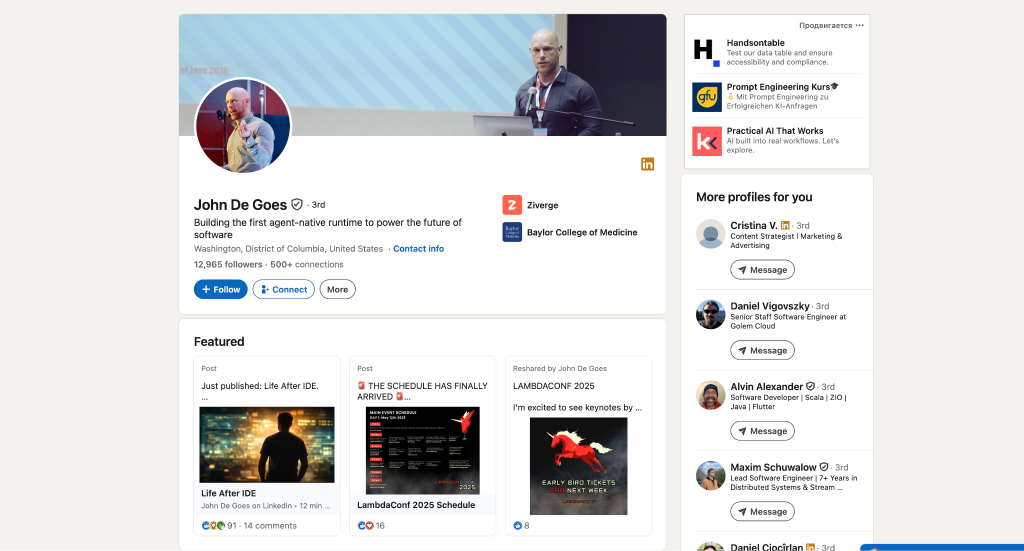
Task: Click the verification shield beside John De Goes
Action: pos(296,204)
